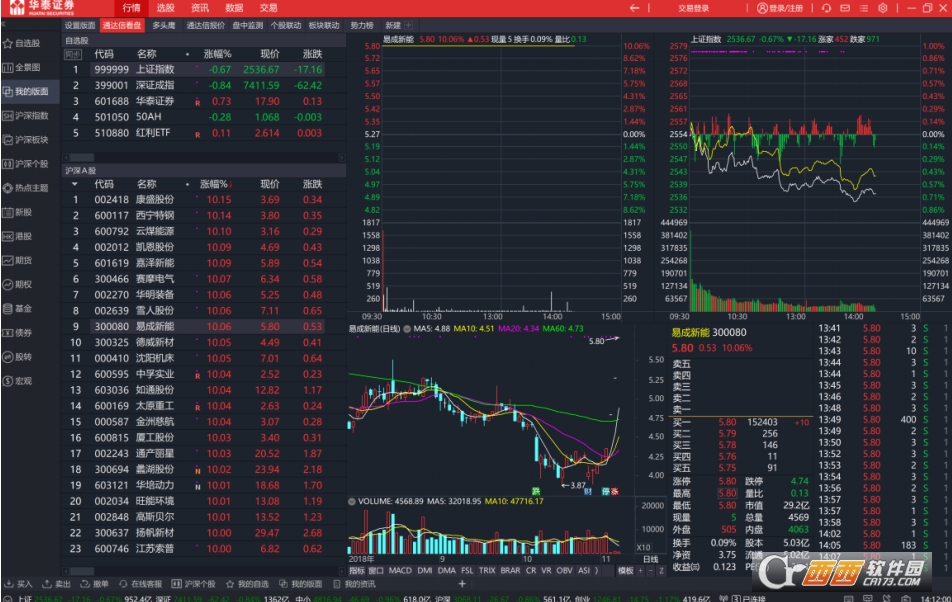Open the mail message icon
The height and width of the screenshot is (602, 952).
coord(845,8)
